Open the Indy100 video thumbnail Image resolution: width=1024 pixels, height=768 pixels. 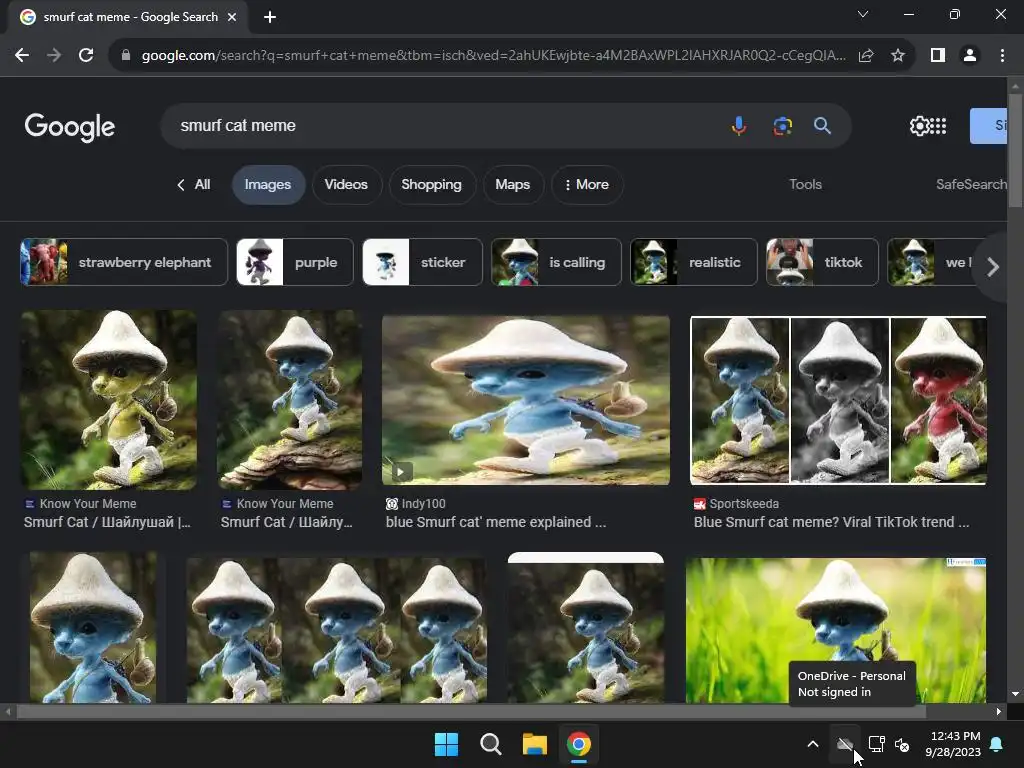526,400
